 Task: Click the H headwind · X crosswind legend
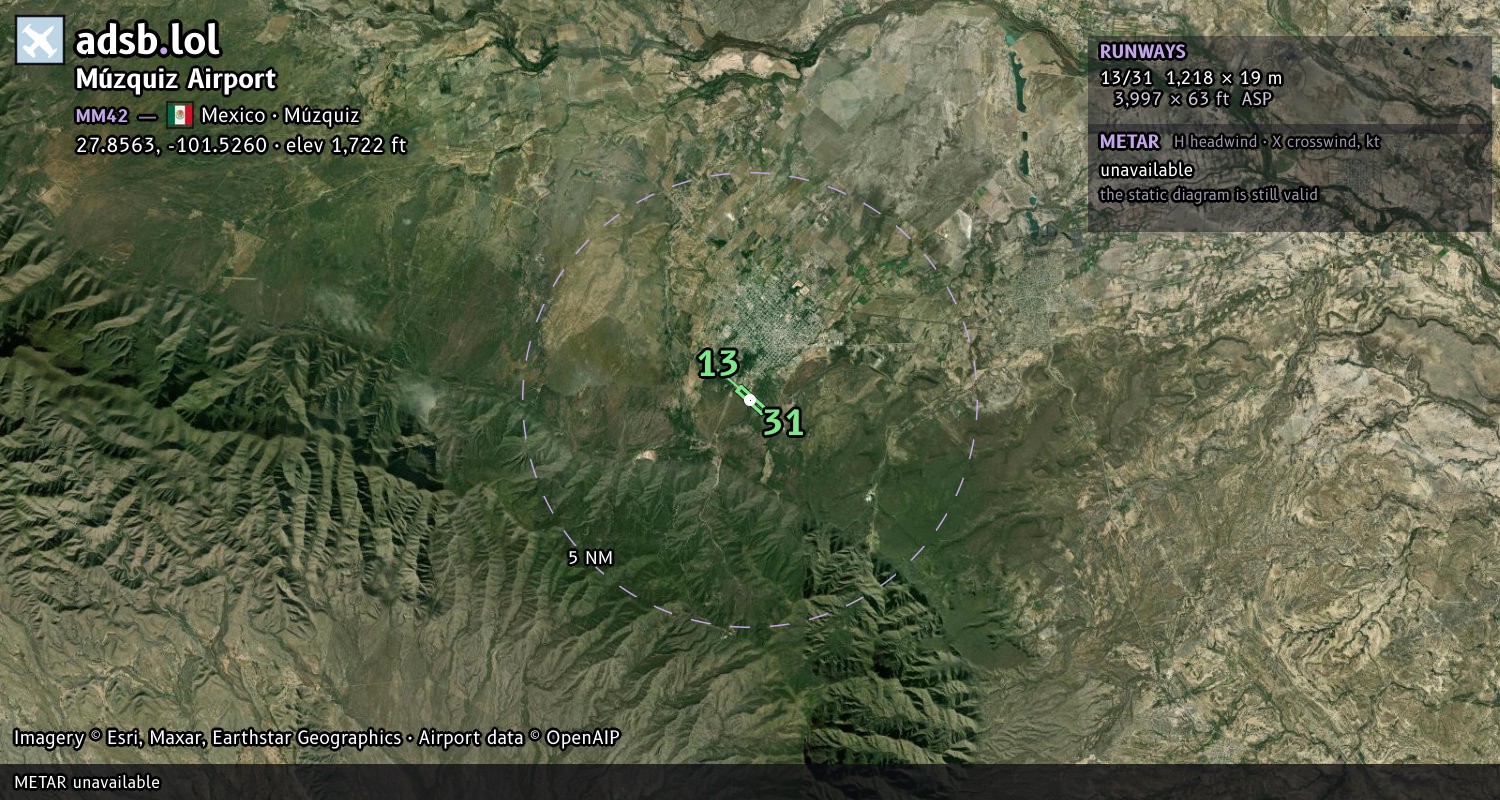[1276, 142]
